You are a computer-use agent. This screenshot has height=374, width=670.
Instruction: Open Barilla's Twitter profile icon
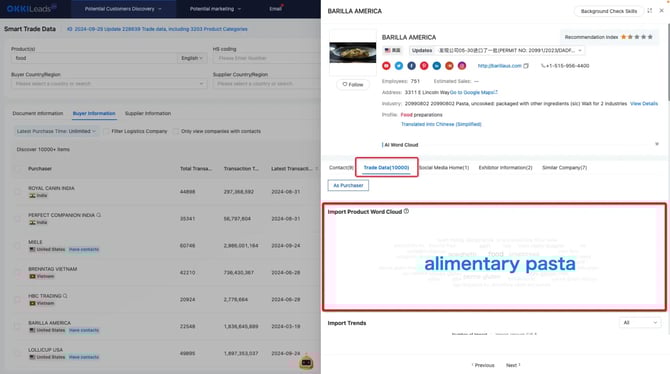[399, 66]
